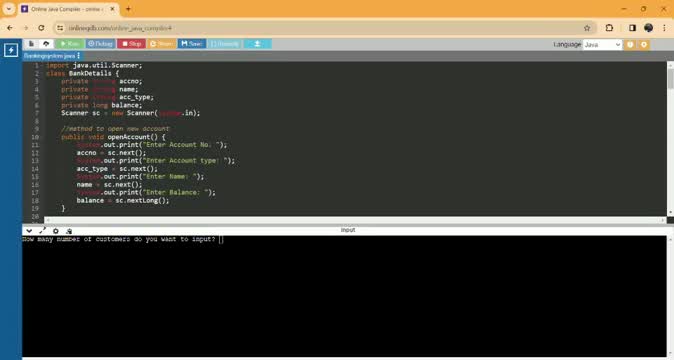674x360 pixels.
Task: Click the console icon right of the gear
Action: tap(69, 231)
